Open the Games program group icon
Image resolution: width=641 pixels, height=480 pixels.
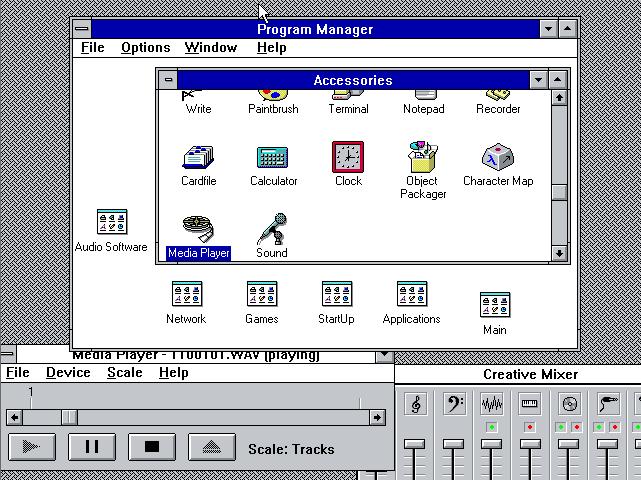[x=262, y=294]
